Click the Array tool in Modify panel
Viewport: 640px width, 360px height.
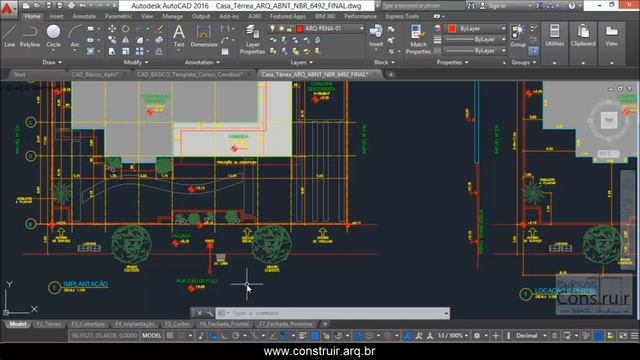click(x=140, y=51)
